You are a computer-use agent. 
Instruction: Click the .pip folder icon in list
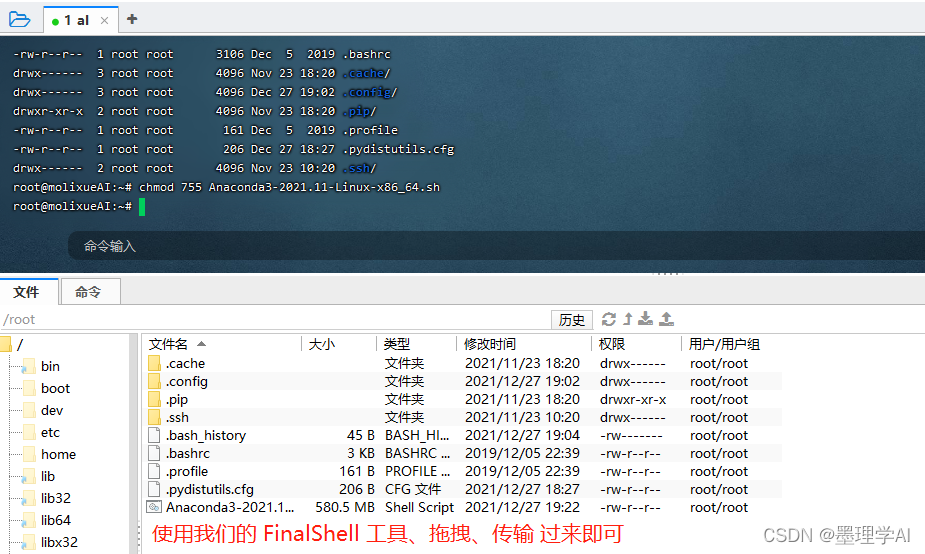click(x=154, y=399)
